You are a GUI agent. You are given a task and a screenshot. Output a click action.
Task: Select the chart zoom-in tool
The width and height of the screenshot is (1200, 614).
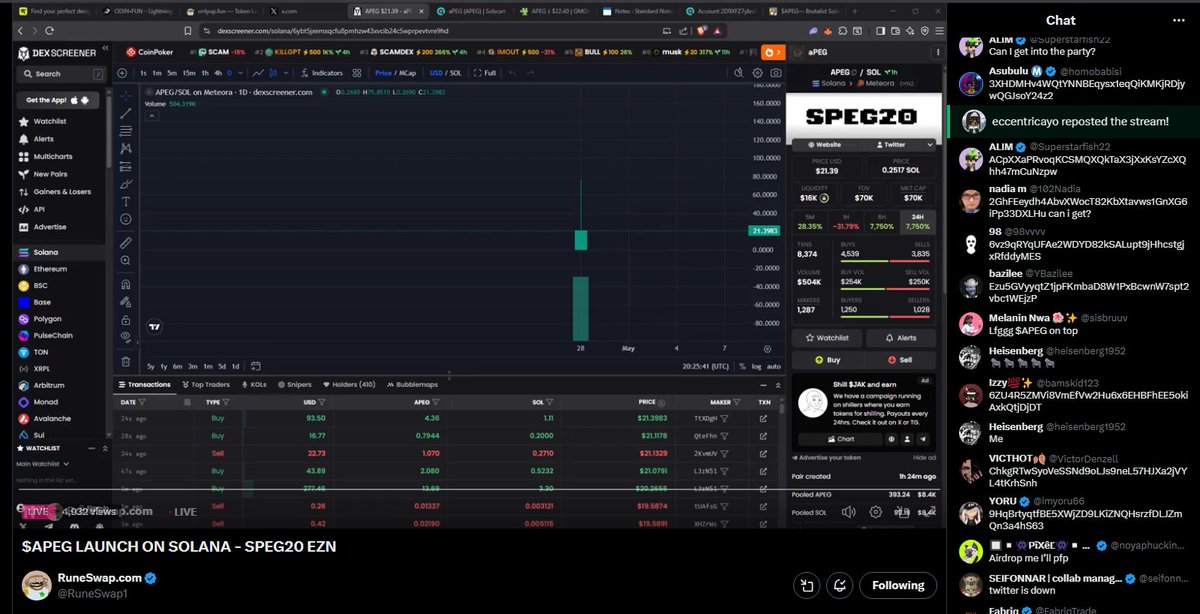tap(125, 260)
